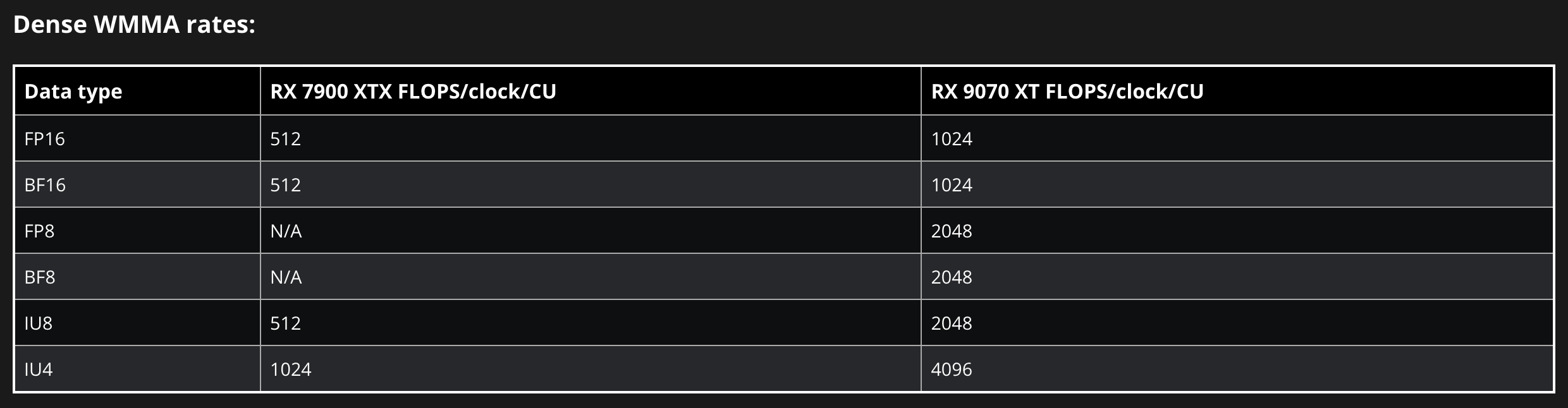Click the IU8 data type cell
Image resolution: width=1568 pixels, height=408 pixels.
39,323
